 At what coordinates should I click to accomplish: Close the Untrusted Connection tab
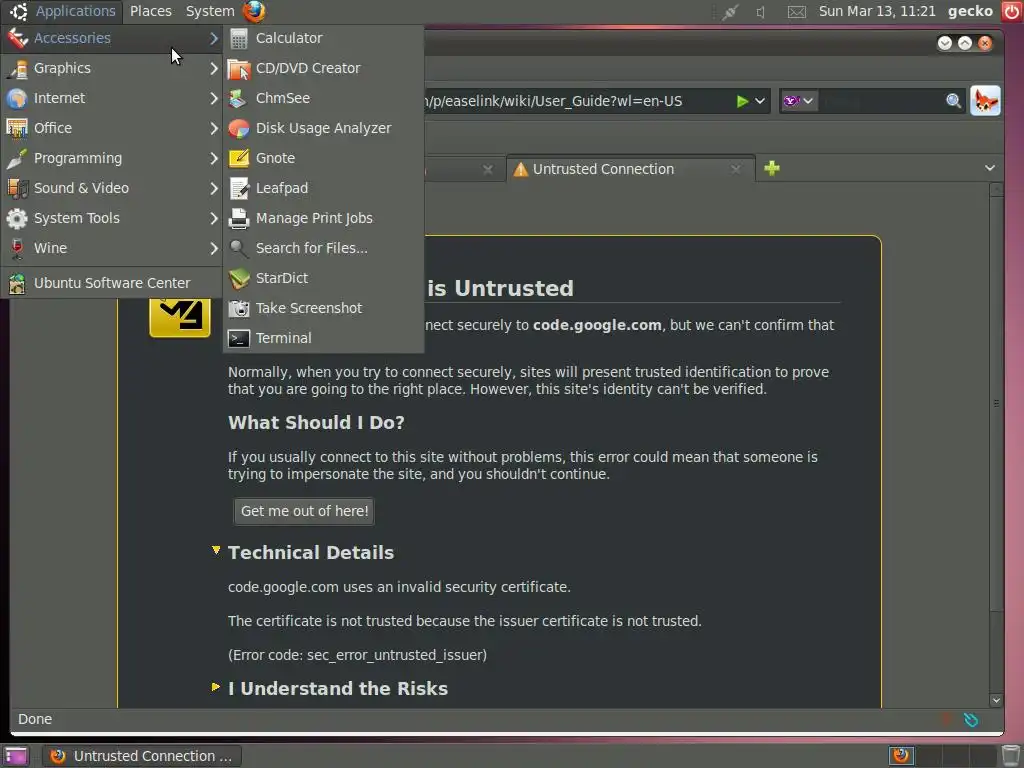[x=736, y=169]
